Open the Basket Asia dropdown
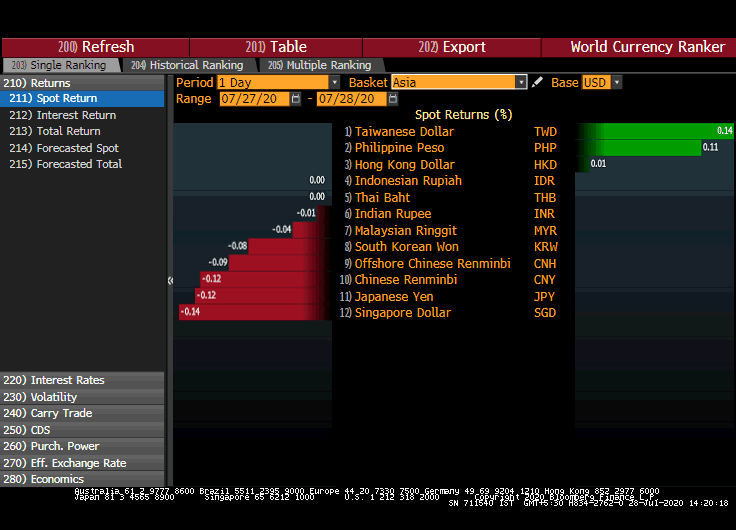736x530 pixels. tap(520, 83)
